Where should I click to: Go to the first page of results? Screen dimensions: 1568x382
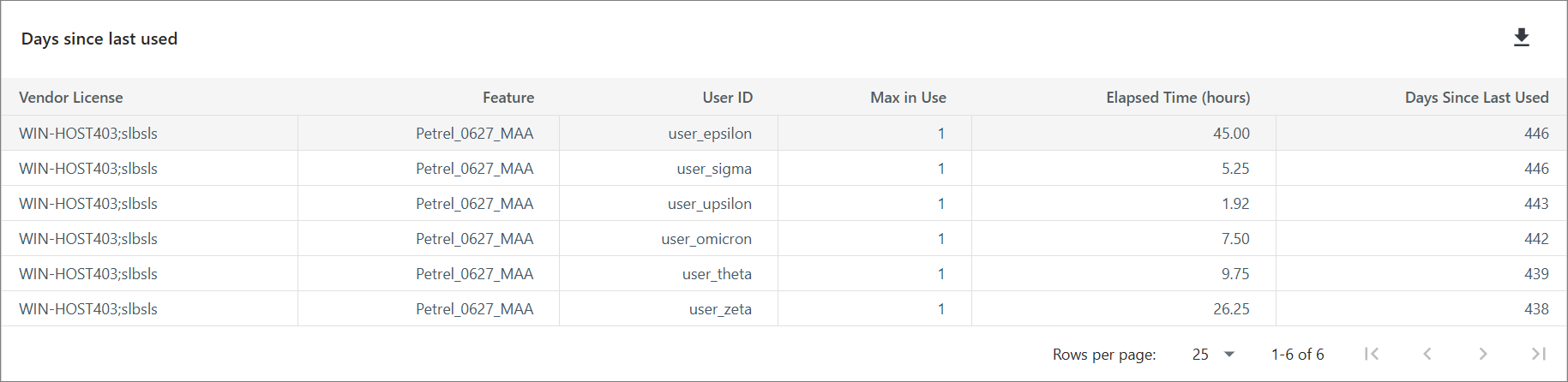[x=1372, y=354]
